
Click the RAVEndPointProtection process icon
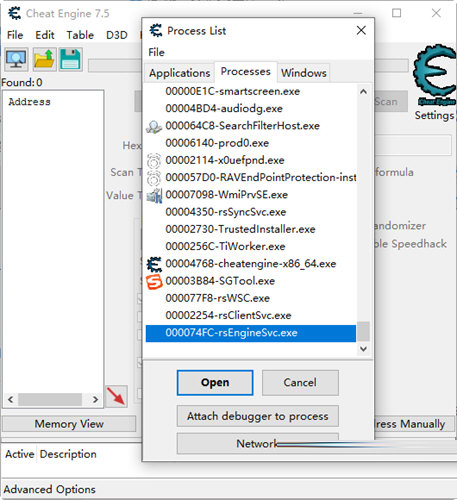click(x=154, y=178)
